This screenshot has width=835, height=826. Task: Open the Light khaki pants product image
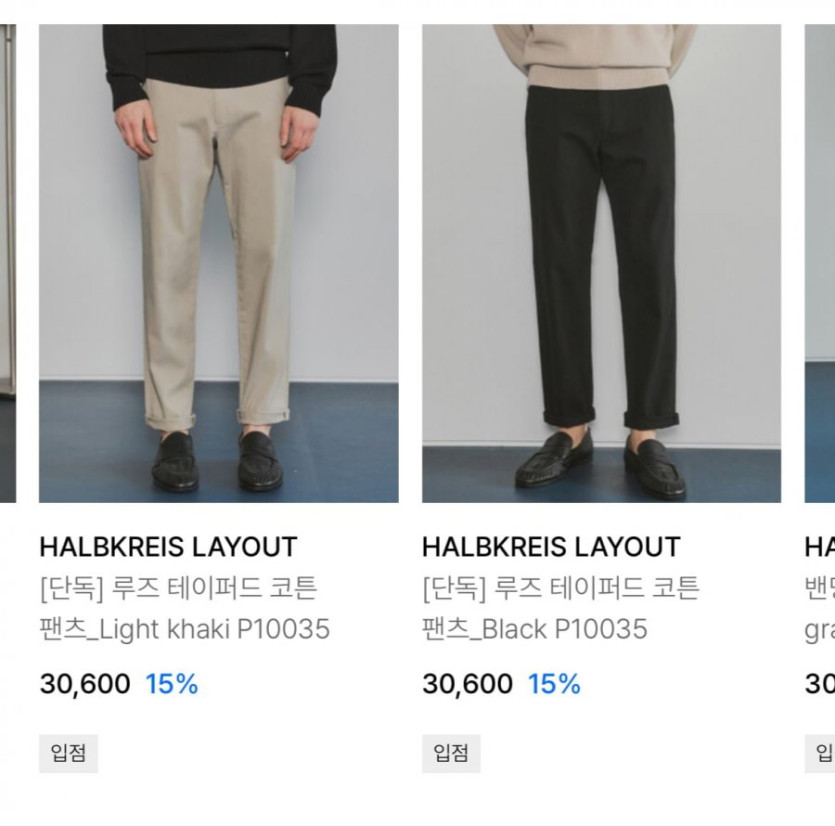[x=218, y=263]
